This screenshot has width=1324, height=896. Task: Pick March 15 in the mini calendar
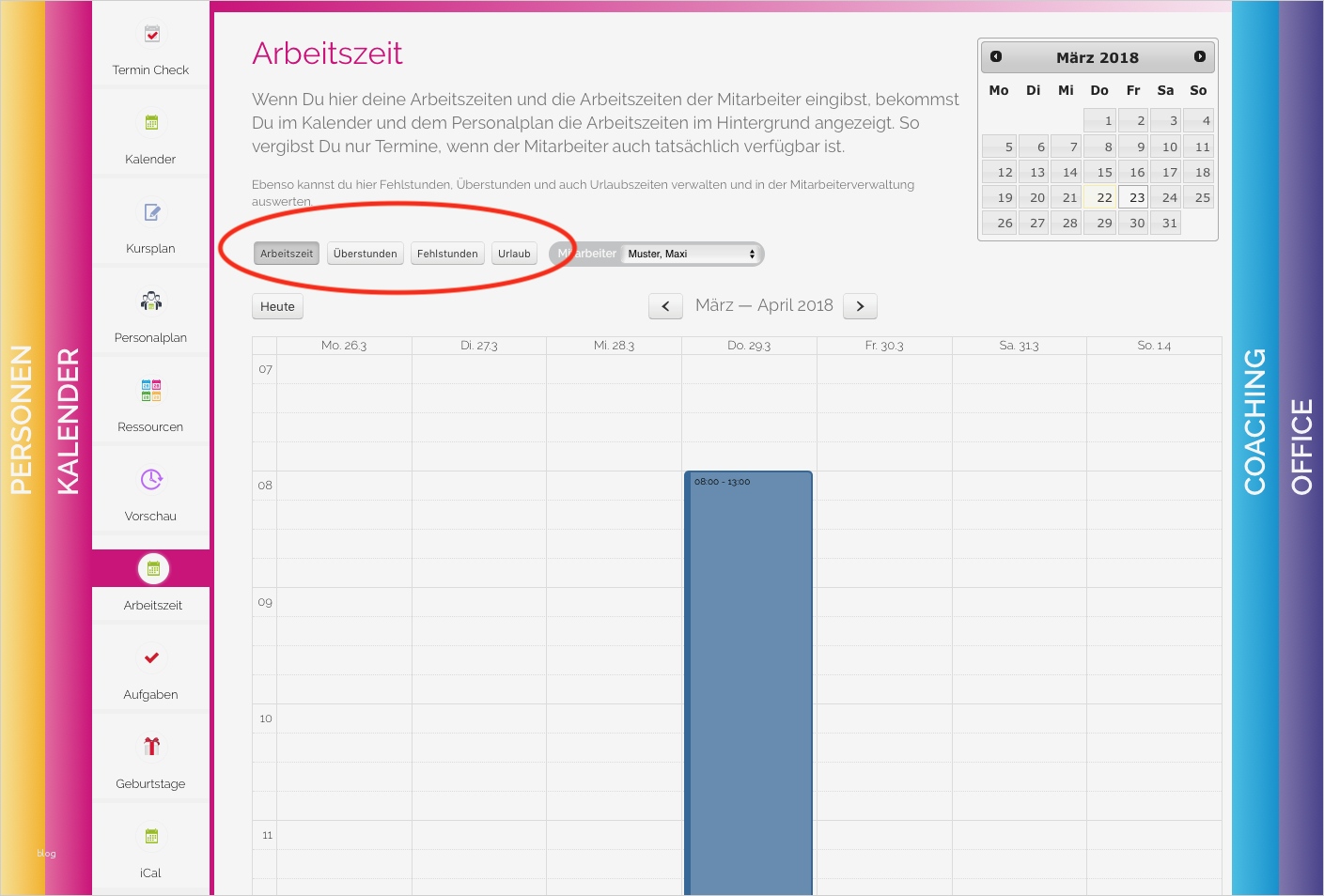point(1100,172)
